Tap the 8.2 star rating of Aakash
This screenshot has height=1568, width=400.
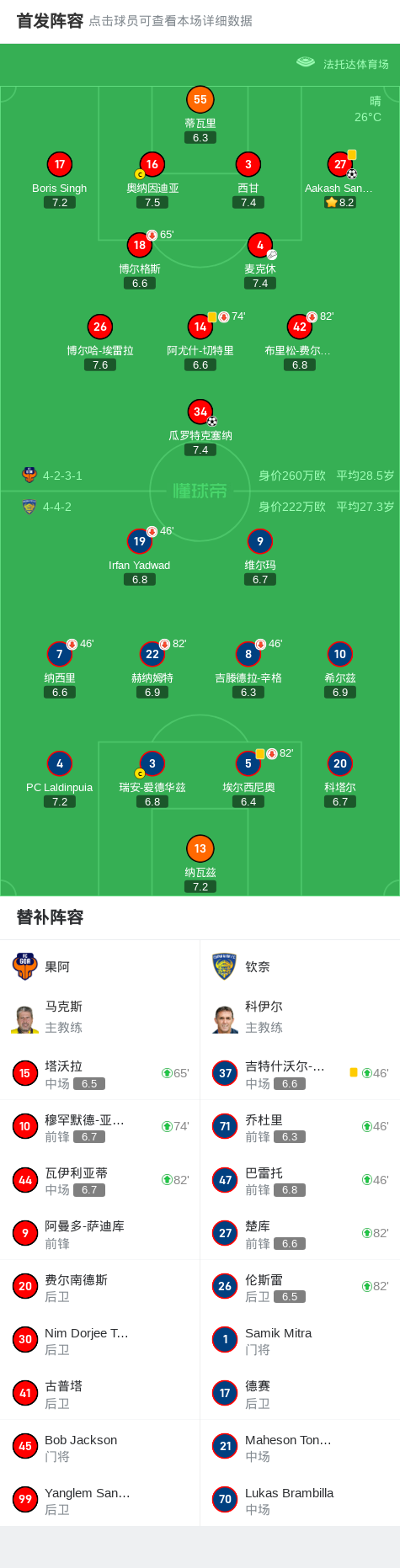340,203
